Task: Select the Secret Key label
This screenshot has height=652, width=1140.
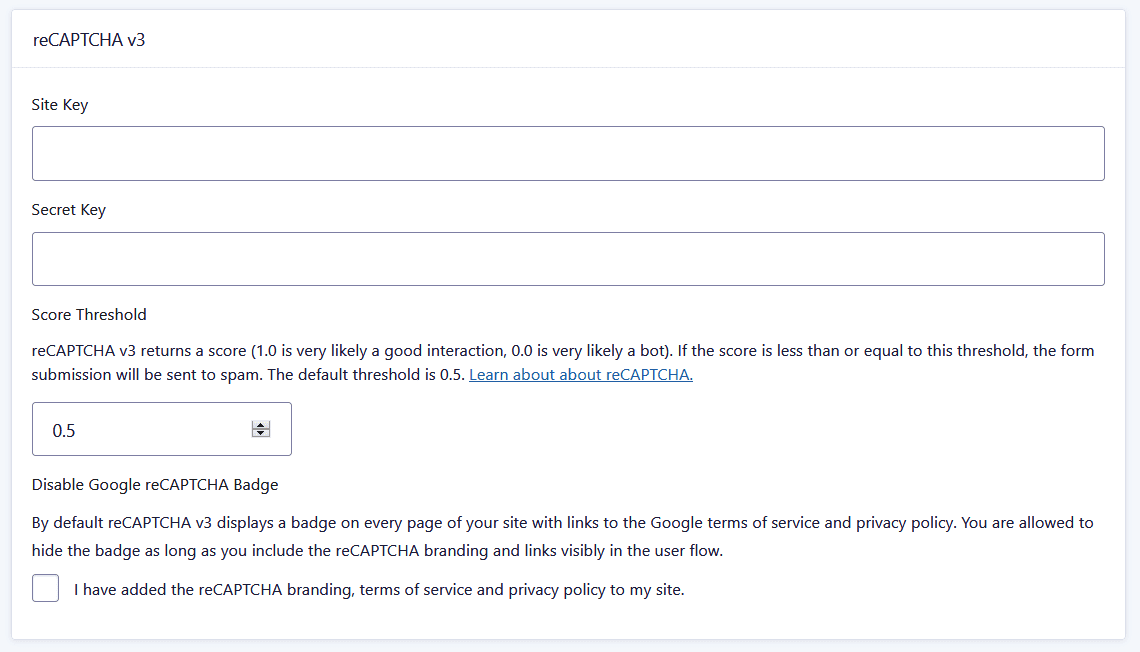Action: coord(66,209)
